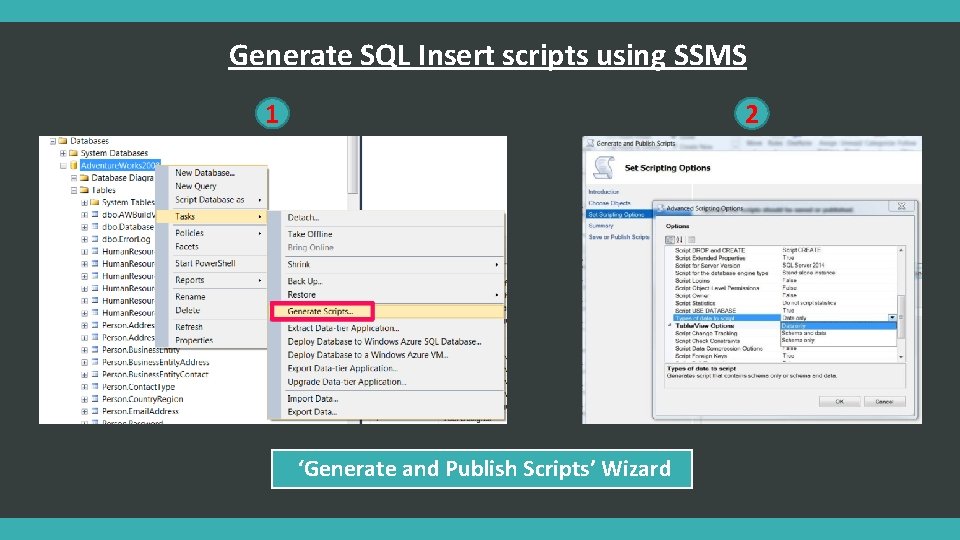Open the Restore submenu

pyautogui.click(x=392, y=294)
